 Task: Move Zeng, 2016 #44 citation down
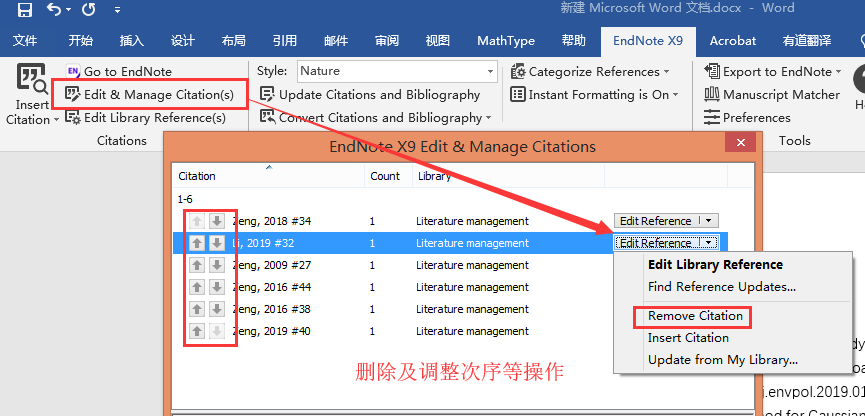point(217,287)
